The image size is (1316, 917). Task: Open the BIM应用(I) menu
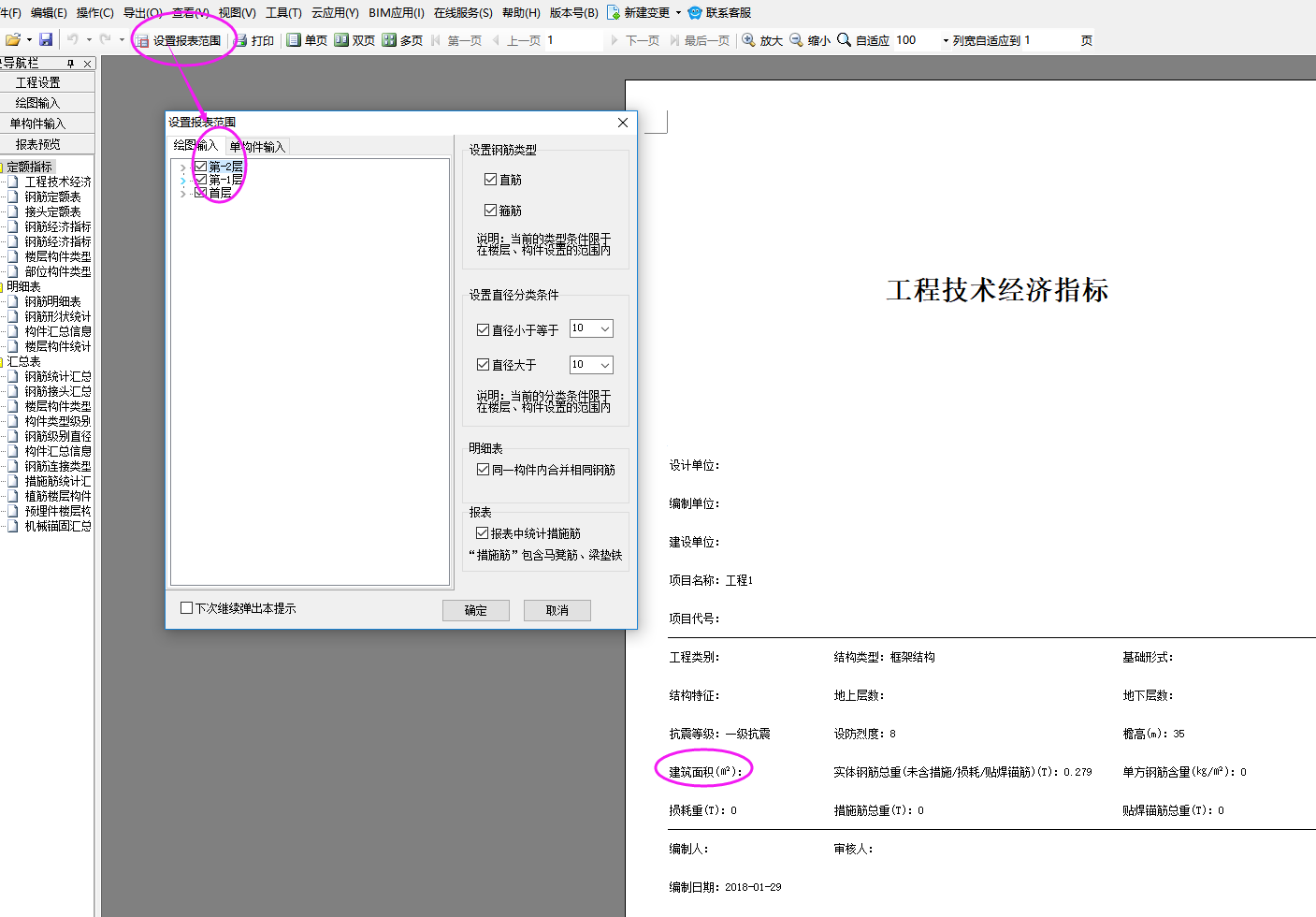pos(397,12)
